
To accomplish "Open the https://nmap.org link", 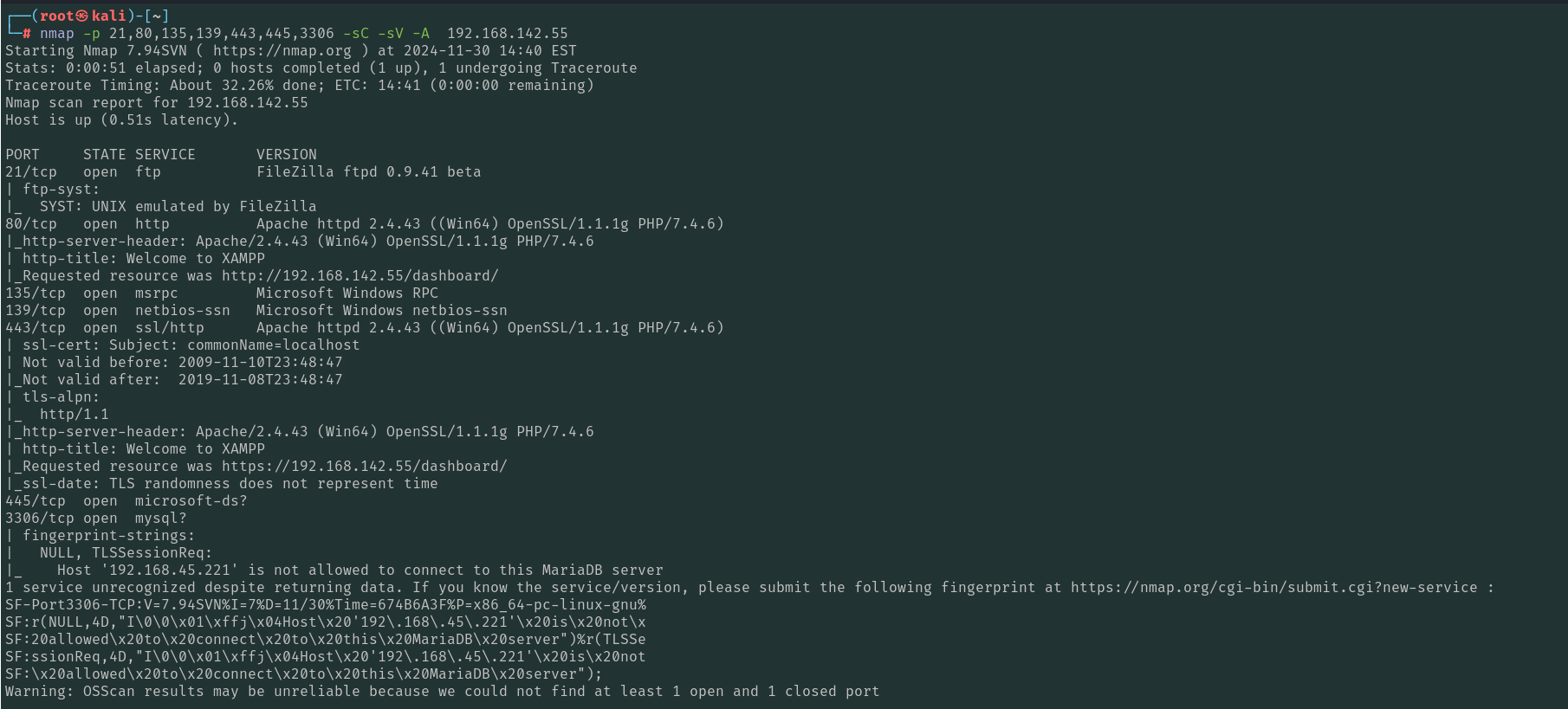I will pos(282,51).
